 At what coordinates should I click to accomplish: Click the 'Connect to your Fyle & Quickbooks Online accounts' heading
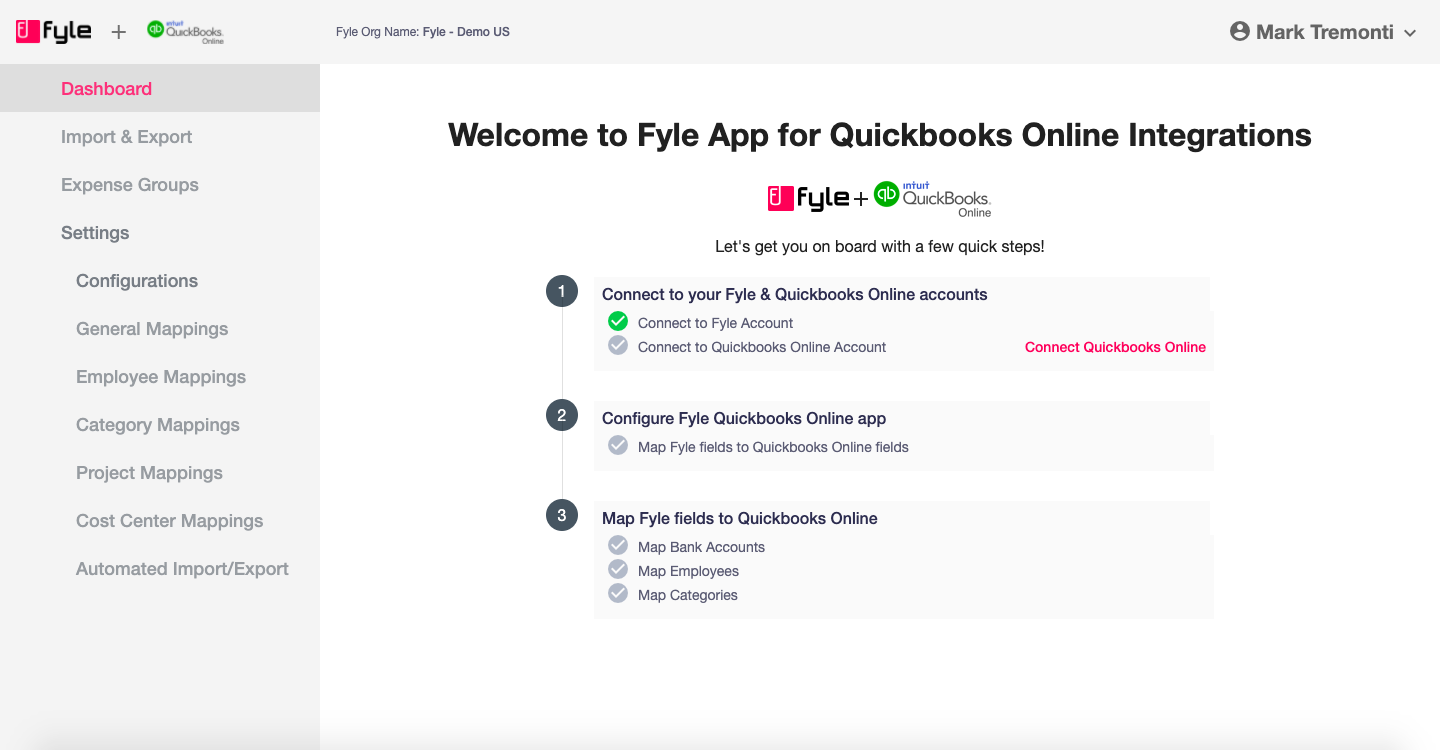pos(795,295)
